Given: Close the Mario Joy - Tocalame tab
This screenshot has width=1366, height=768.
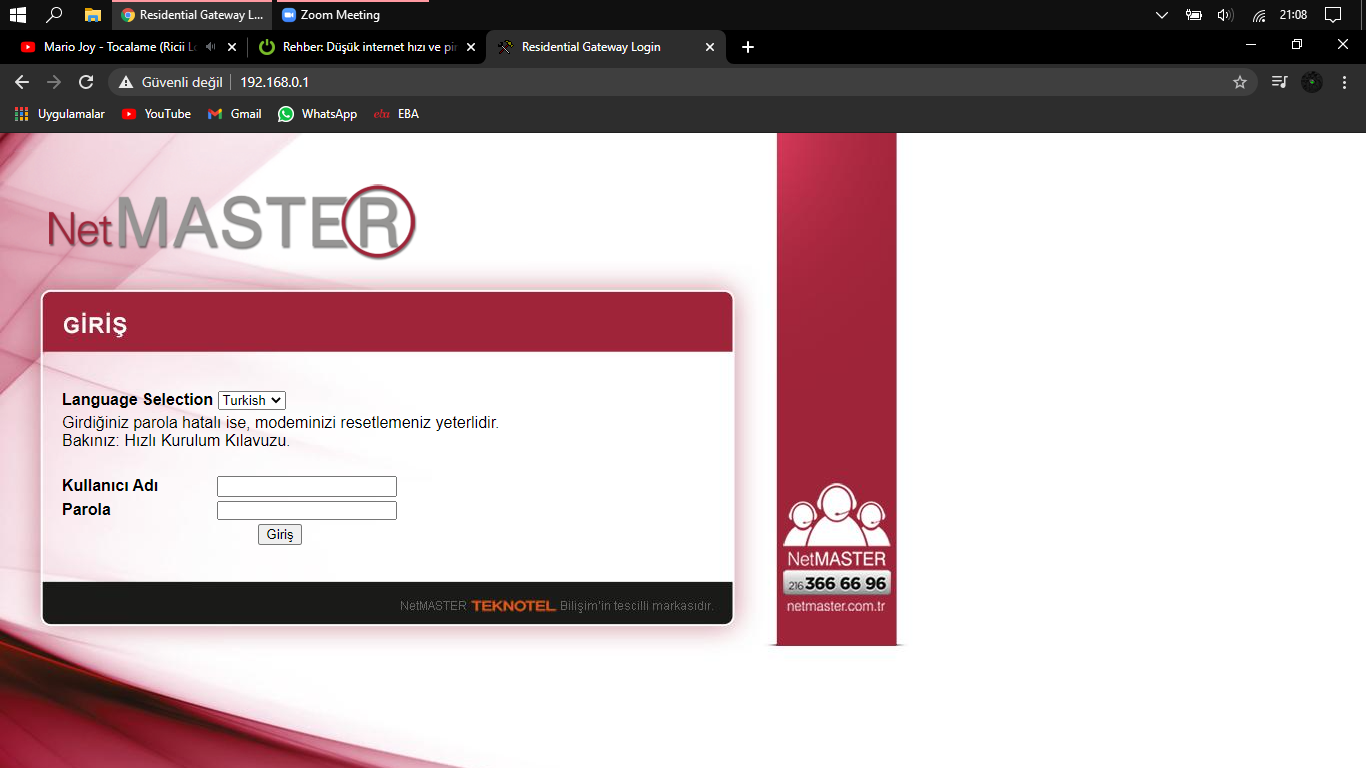Looking at the screenshot, I should pos(232,47).
